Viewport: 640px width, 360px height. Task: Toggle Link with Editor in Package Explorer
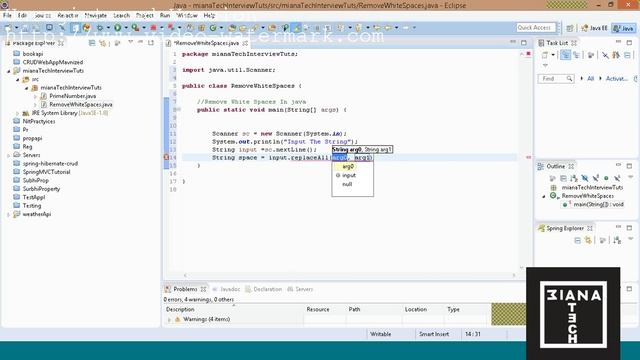coord(102,42)
